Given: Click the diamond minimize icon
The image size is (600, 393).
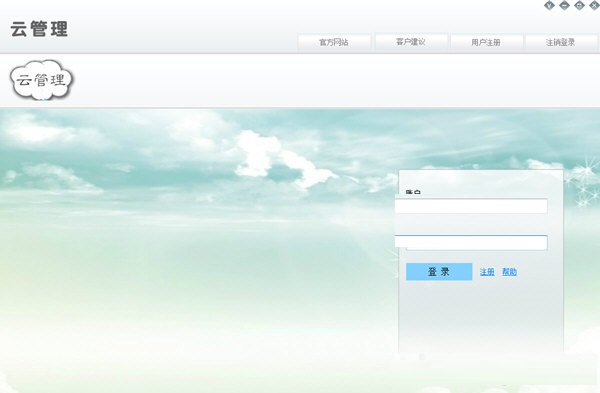Looking at the screenshot, I should [564, 5].
